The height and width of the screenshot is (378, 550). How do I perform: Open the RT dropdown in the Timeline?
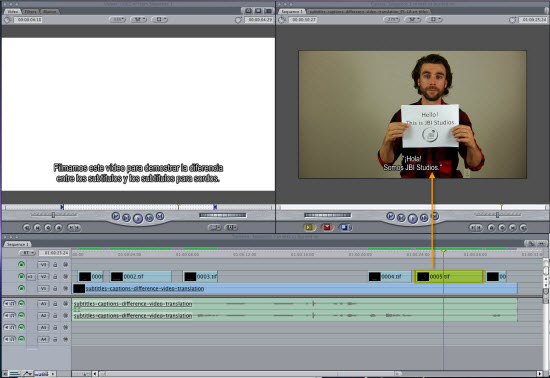click(x=27, y=253)
